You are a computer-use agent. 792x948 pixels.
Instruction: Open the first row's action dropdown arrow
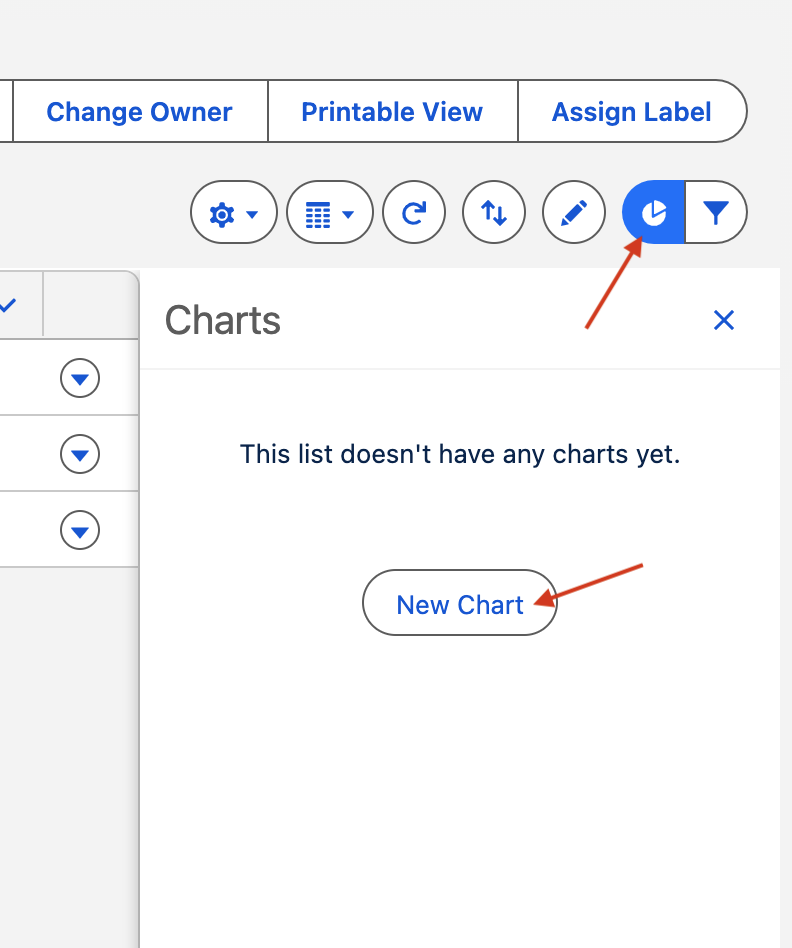80,378
